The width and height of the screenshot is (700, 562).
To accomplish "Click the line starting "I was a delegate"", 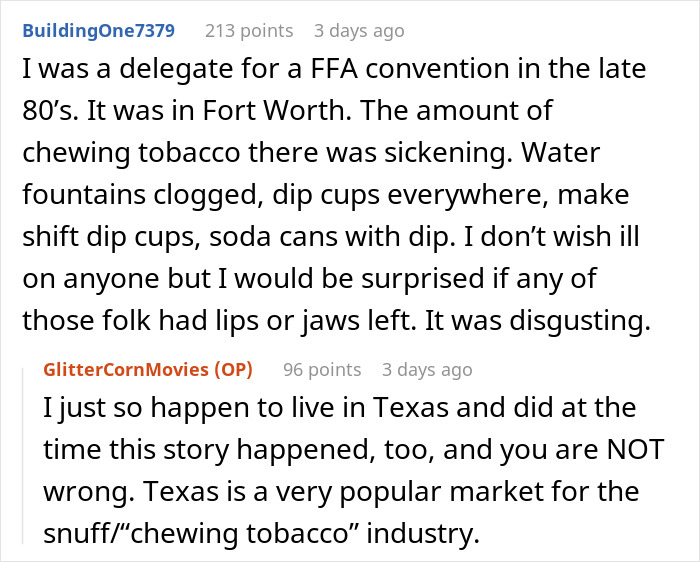I will pyautogui.click(x=336, y=71).
